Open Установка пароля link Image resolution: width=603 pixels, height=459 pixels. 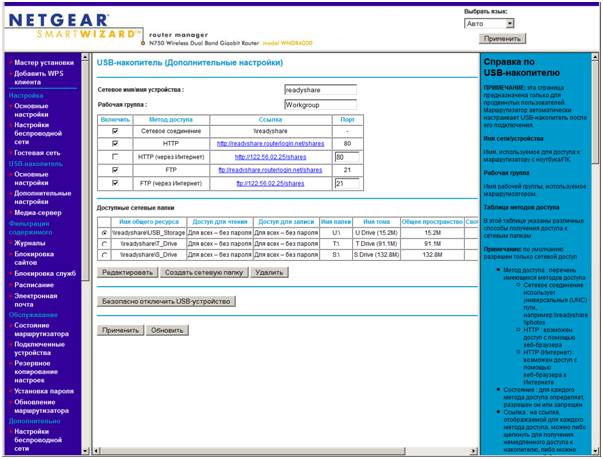pos(44,391)
